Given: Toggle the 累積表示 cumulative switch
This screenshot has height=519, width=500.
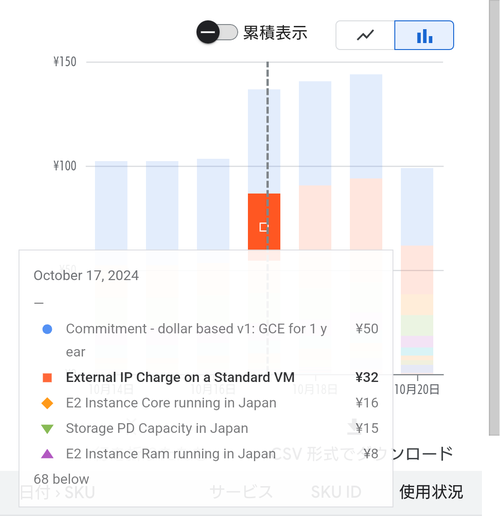Looking at the screenshot, I should pyautogui.click(x=217, y=33).
